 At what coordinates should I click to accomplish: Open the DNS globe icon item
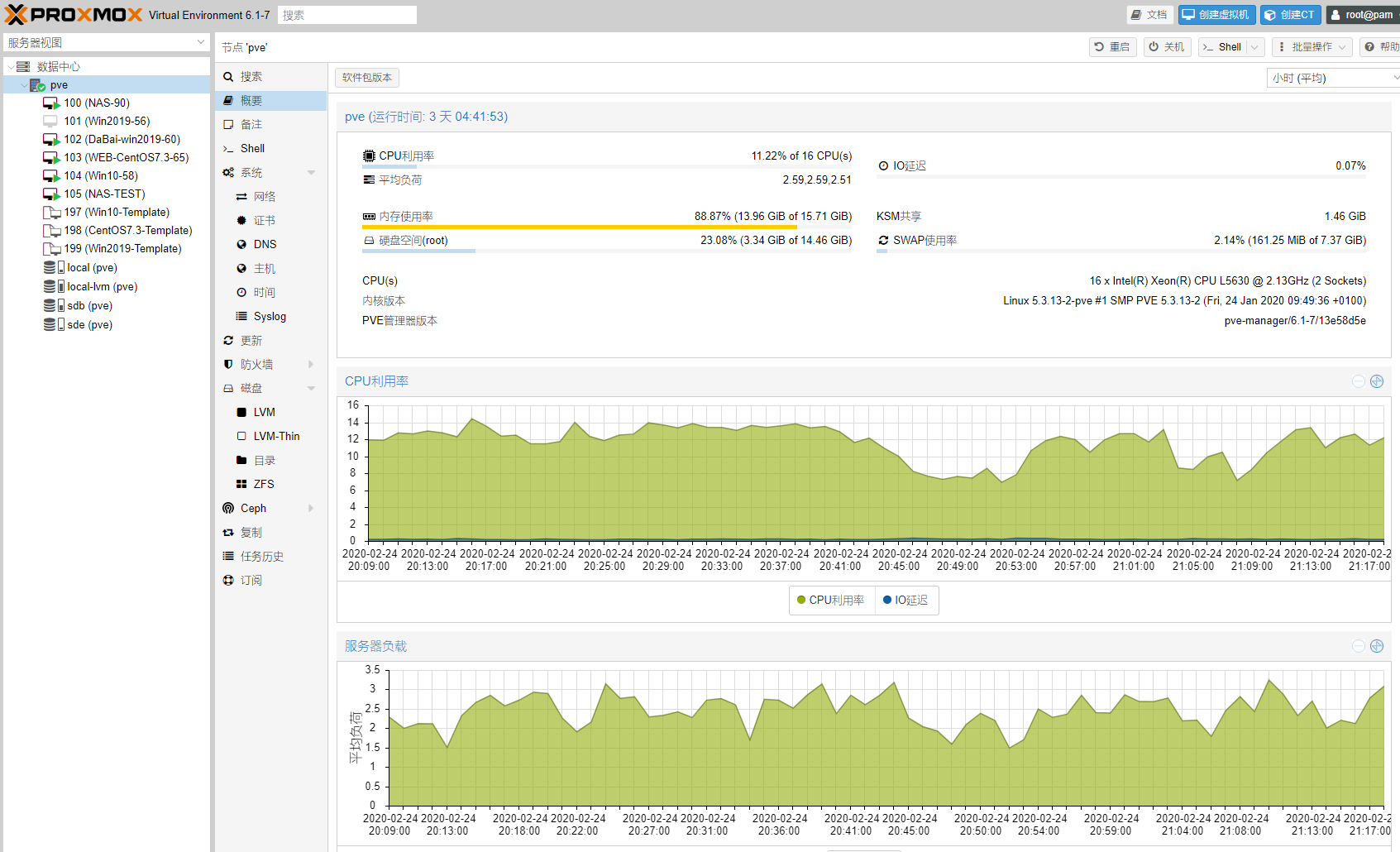[x=241, y=245]
